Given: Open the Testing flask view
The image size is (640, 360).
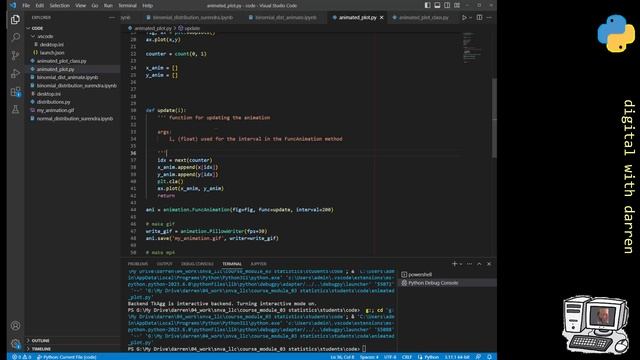Looking at the screenshot, I should pyautogui.click(x=16, y=109).
